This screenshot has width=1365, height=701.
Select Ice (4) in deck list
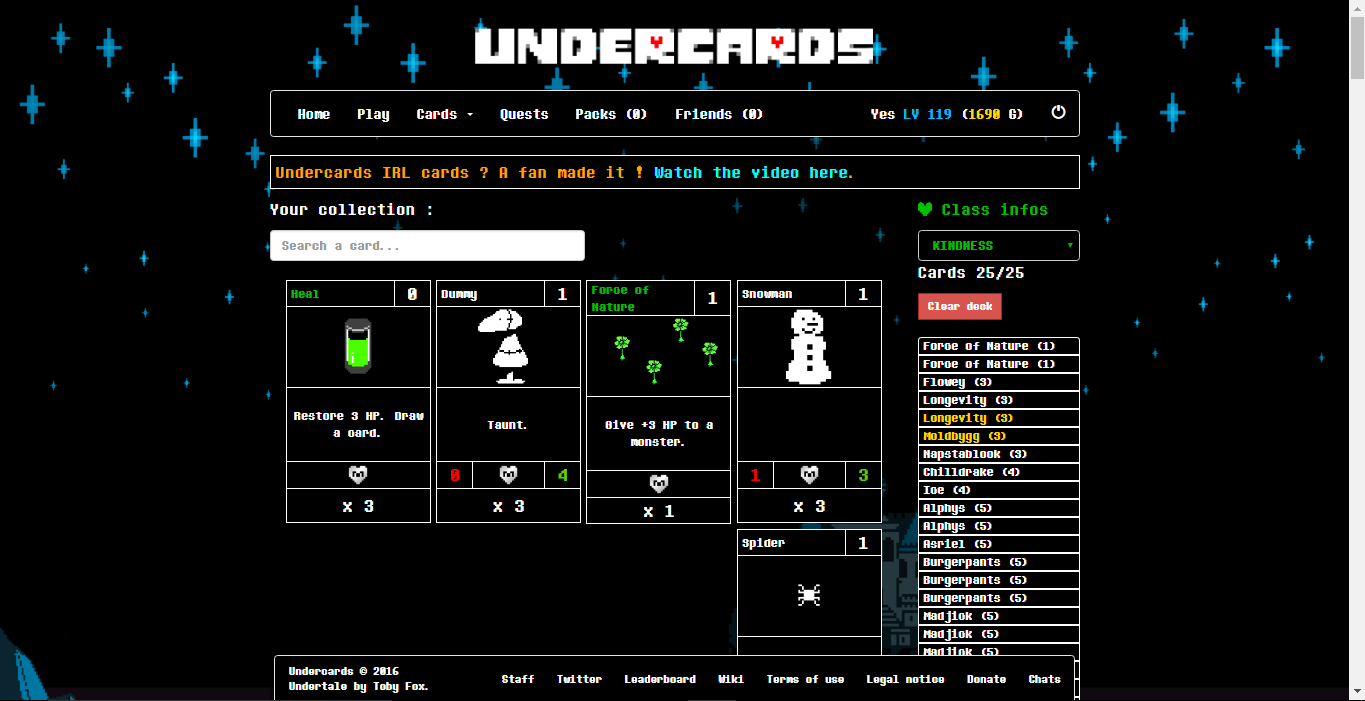pyautogui.click(x=999, y=490)
